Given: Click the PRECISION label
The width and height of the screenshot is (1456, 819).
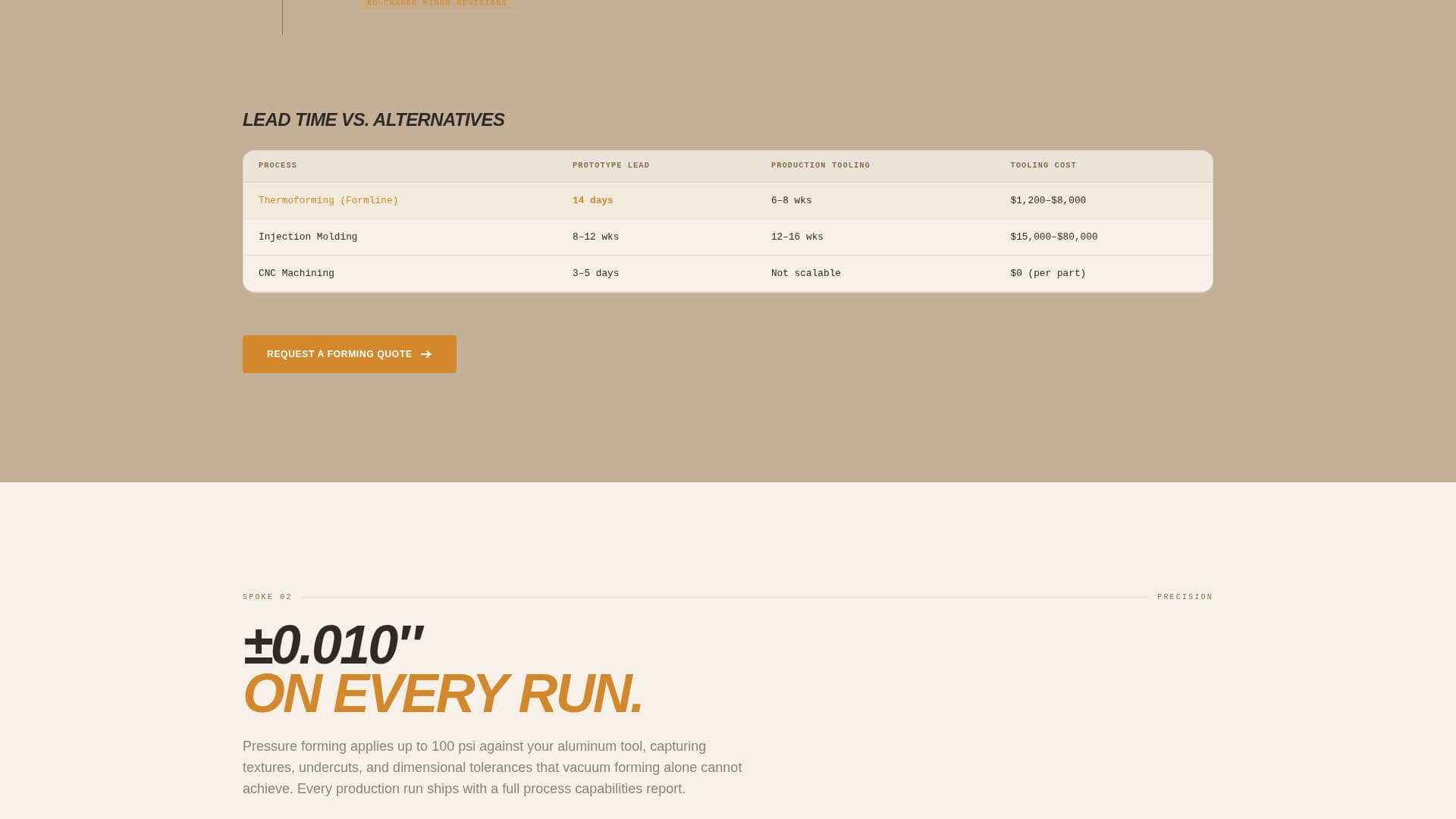Looking at the screenshot, I should click(1184, 597).
